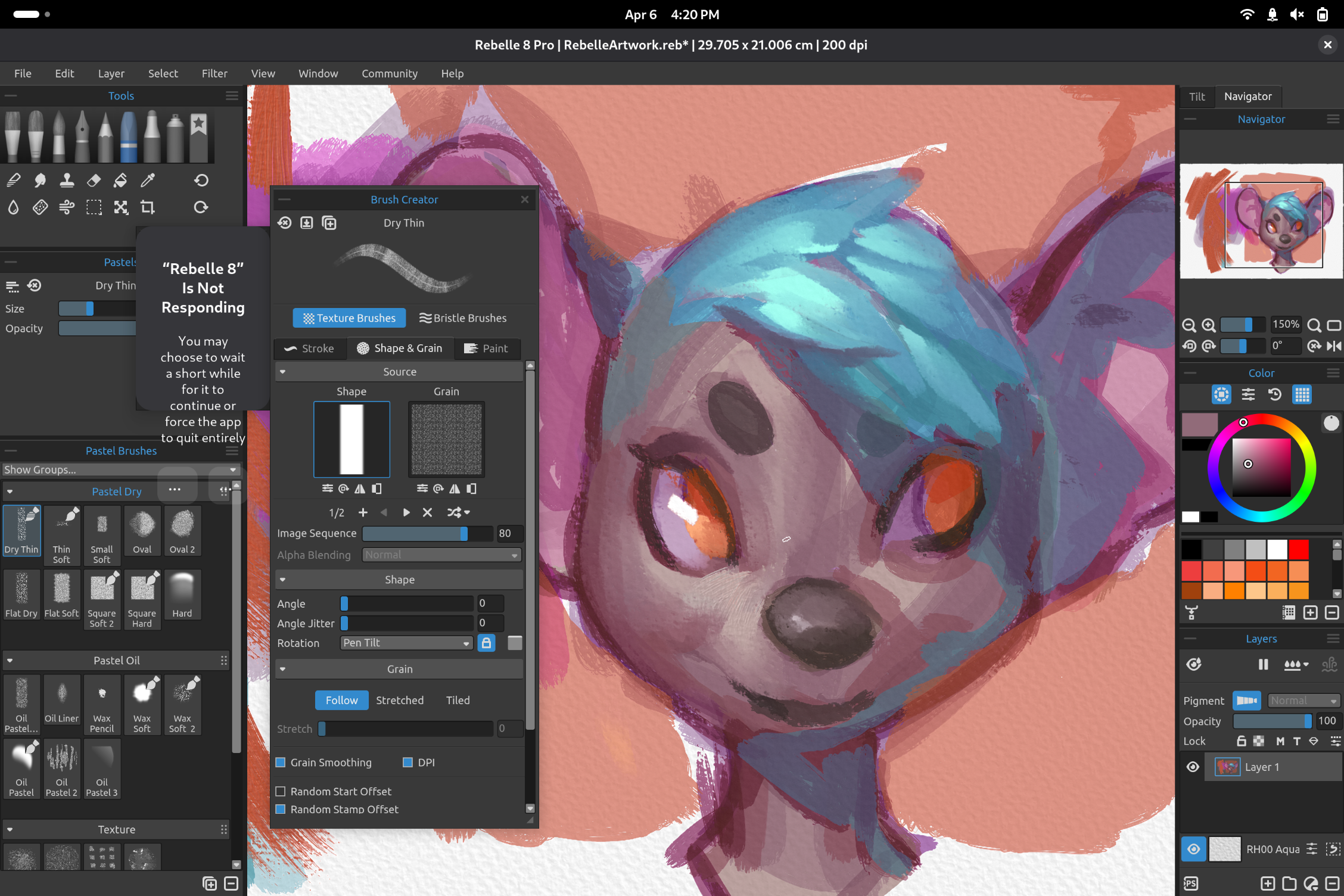The height and width of the screenshot is (896, 1344).
Task: Enable Random Start Offset checkbox
Action: coord(281,791)
